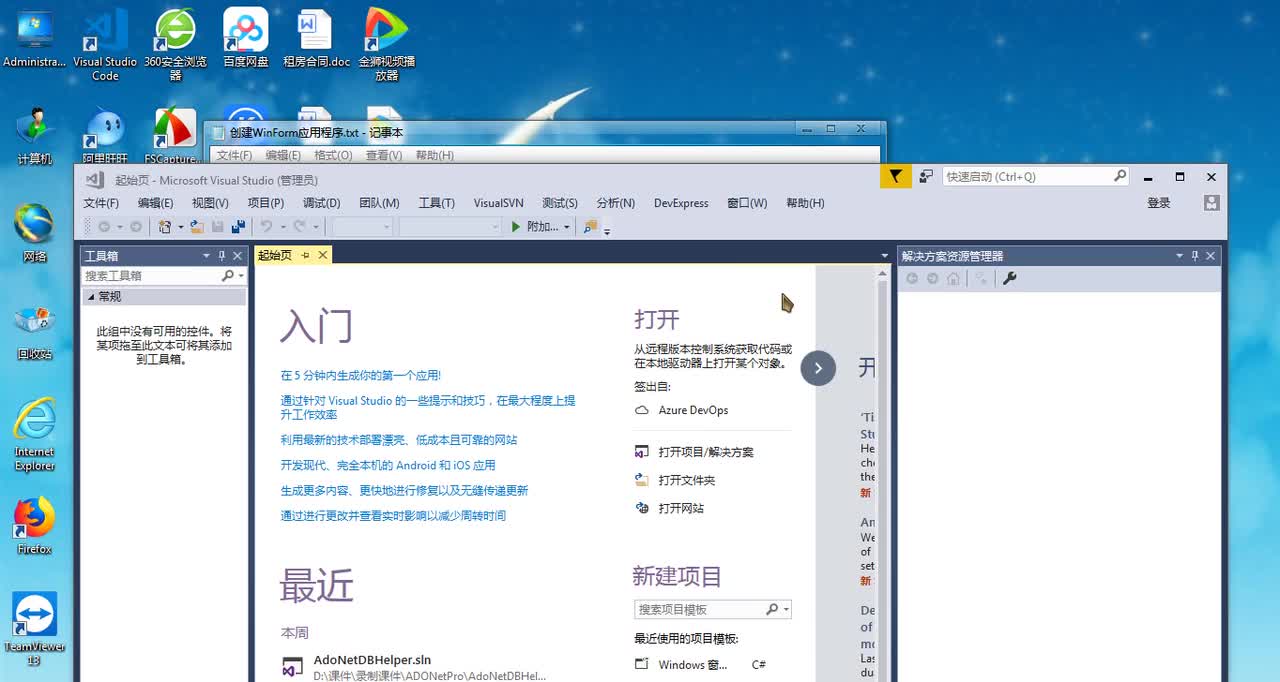Close the 起始页 tab
The width and height of the screenshot is (1280, 682).
point(323,255)
